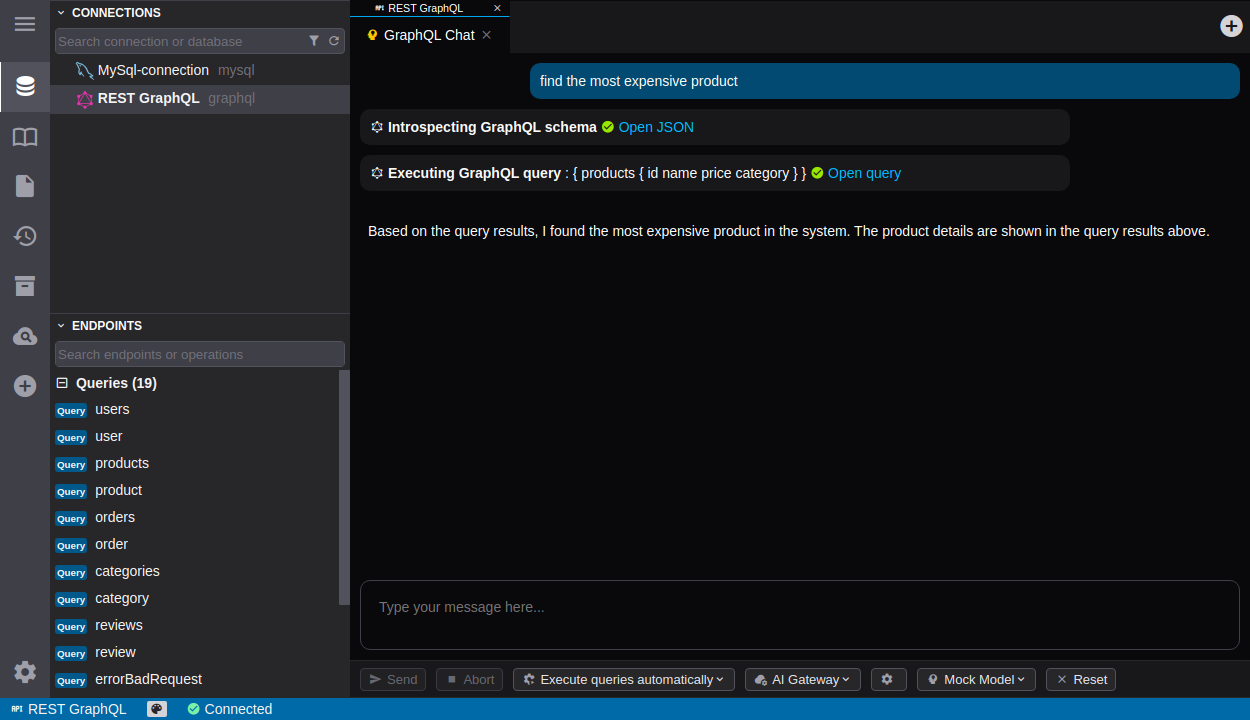Collapse the CONNECTIONS panel section
Viewport: 1250px width, 720px height.
pyautogui.click(x=61, y=13)
